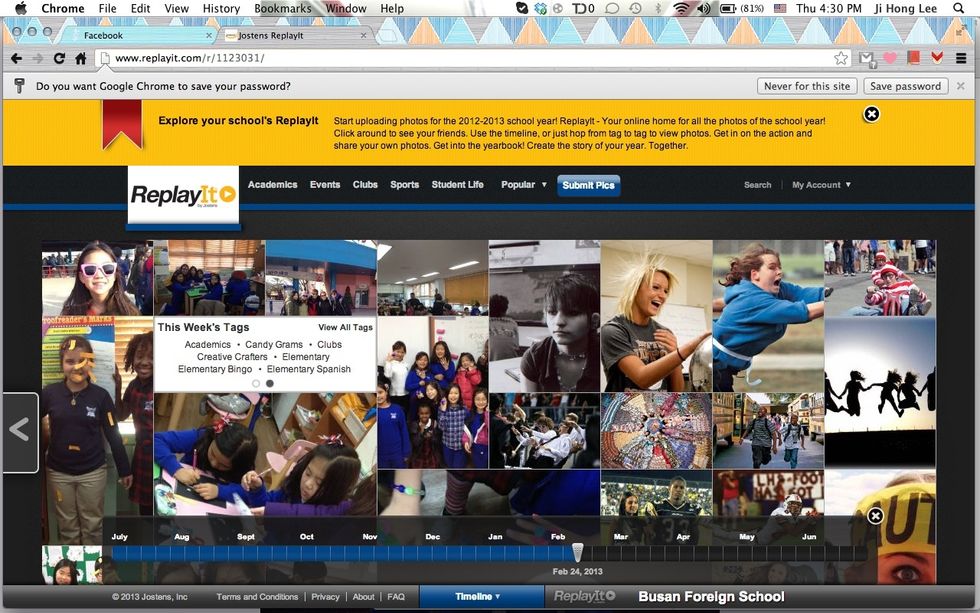Click the timeline slider handle at Feb
The image size is (980, 613).
[578, 552]
